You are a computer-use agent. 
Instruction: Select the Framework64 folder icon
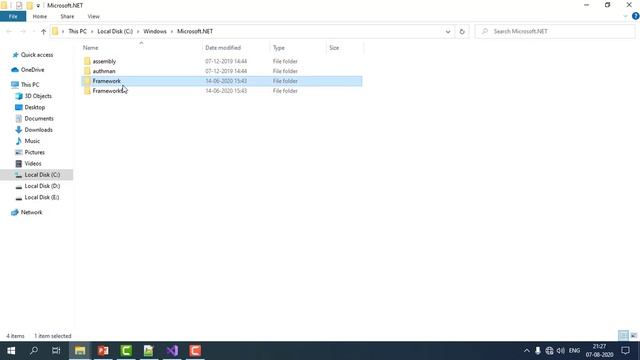[87, 91]
